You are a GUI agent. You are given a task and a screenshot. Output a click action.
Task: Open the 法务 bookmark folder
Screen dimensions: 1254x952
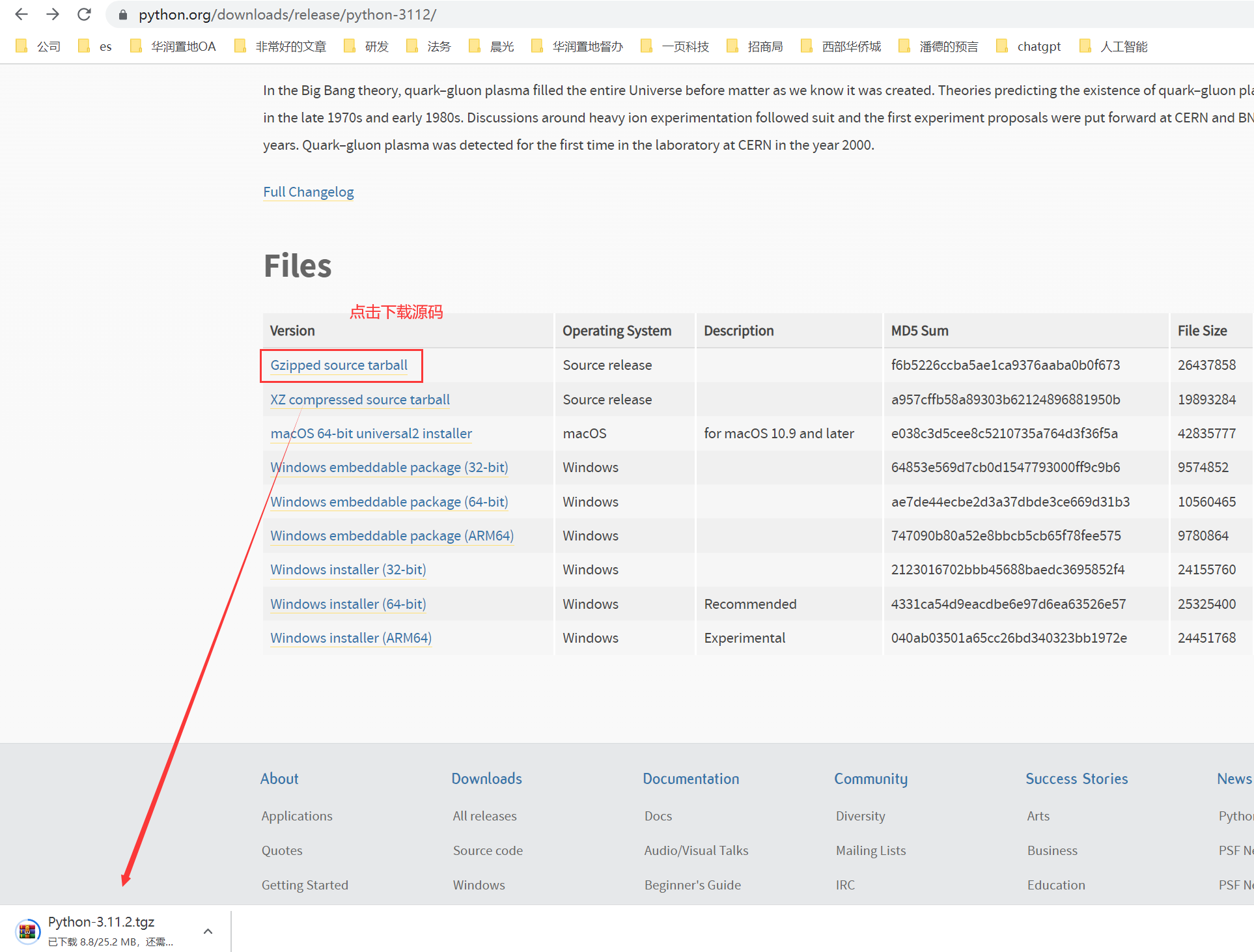tap(429, 46)
